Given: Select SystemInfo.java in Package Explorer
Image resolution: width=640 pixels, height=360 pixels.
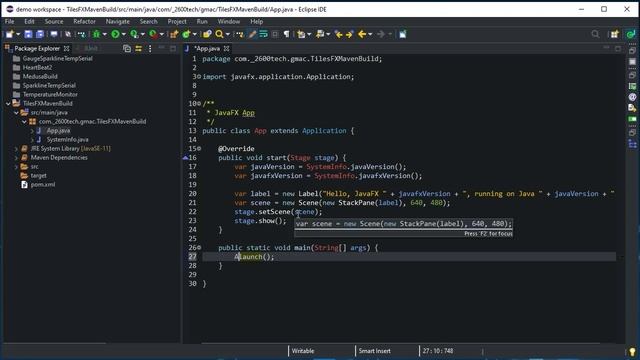Looking at the screenshot, I should tap(67, 140).
